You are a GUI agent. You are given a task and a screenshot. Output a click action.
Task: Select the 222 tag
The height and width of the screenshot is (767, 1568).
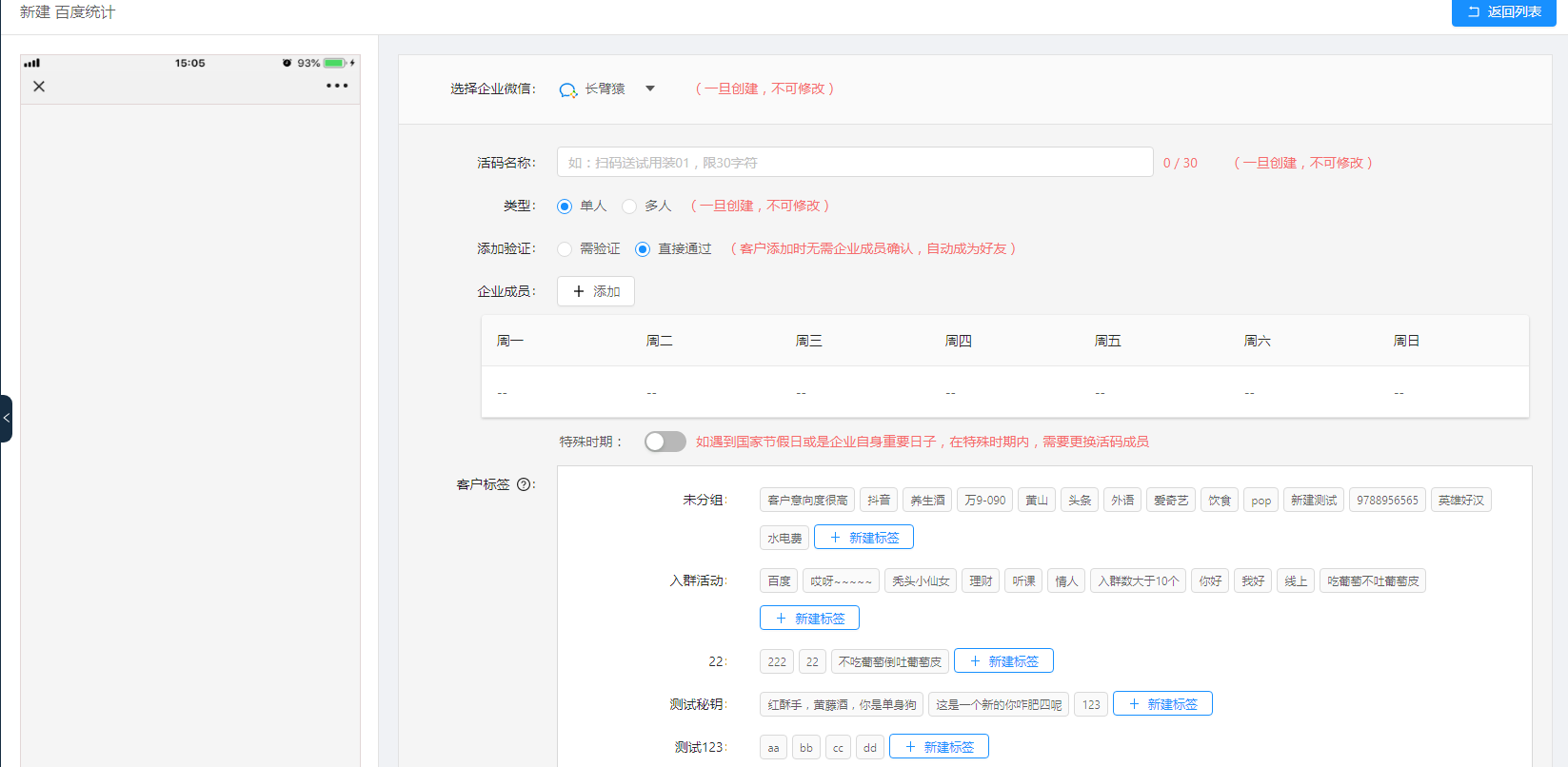(x=777, y=662)
